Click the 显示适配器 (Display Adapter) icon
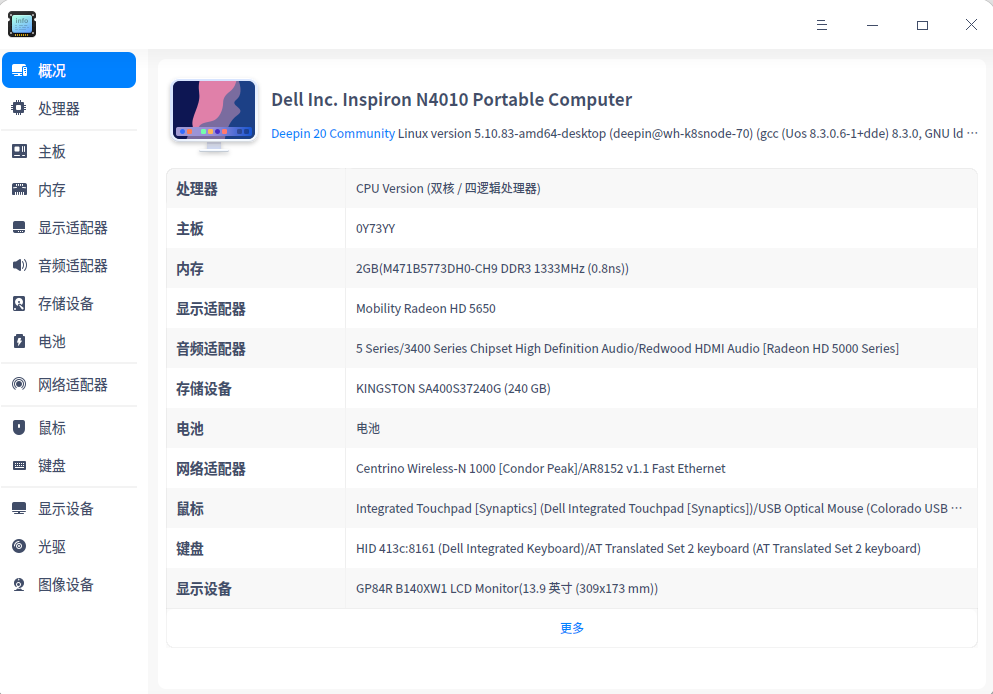 click(x=18, y=227)
